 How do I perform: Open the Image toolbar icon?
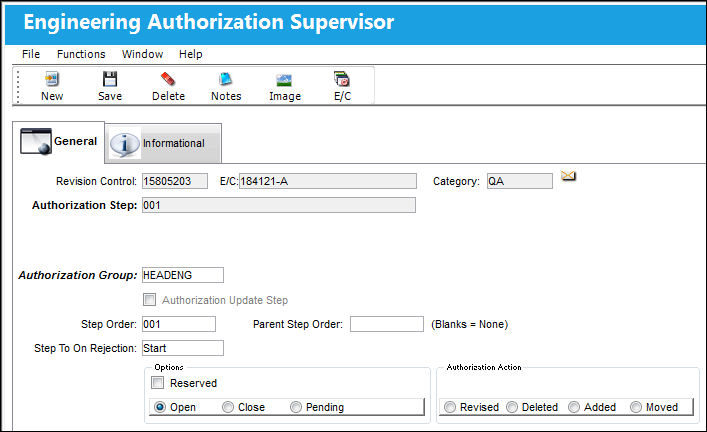click(284, 80)
